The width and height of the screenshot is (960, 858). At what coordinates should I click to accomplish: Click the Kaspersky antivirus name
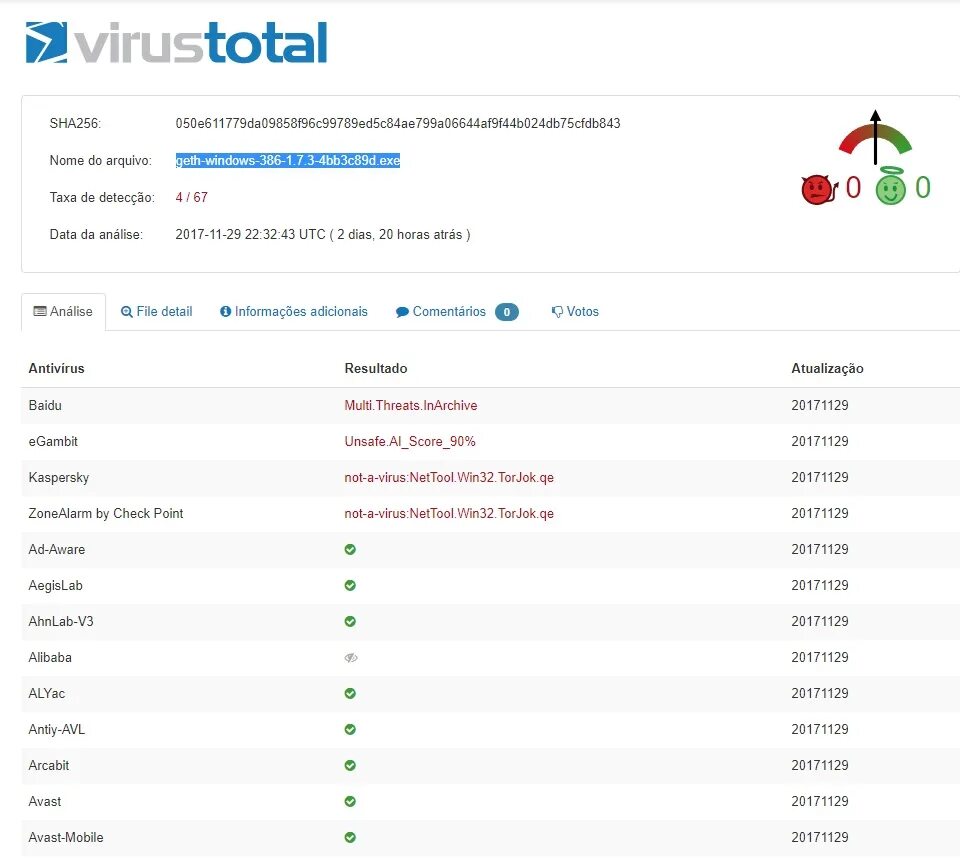[x=59, y=478]
